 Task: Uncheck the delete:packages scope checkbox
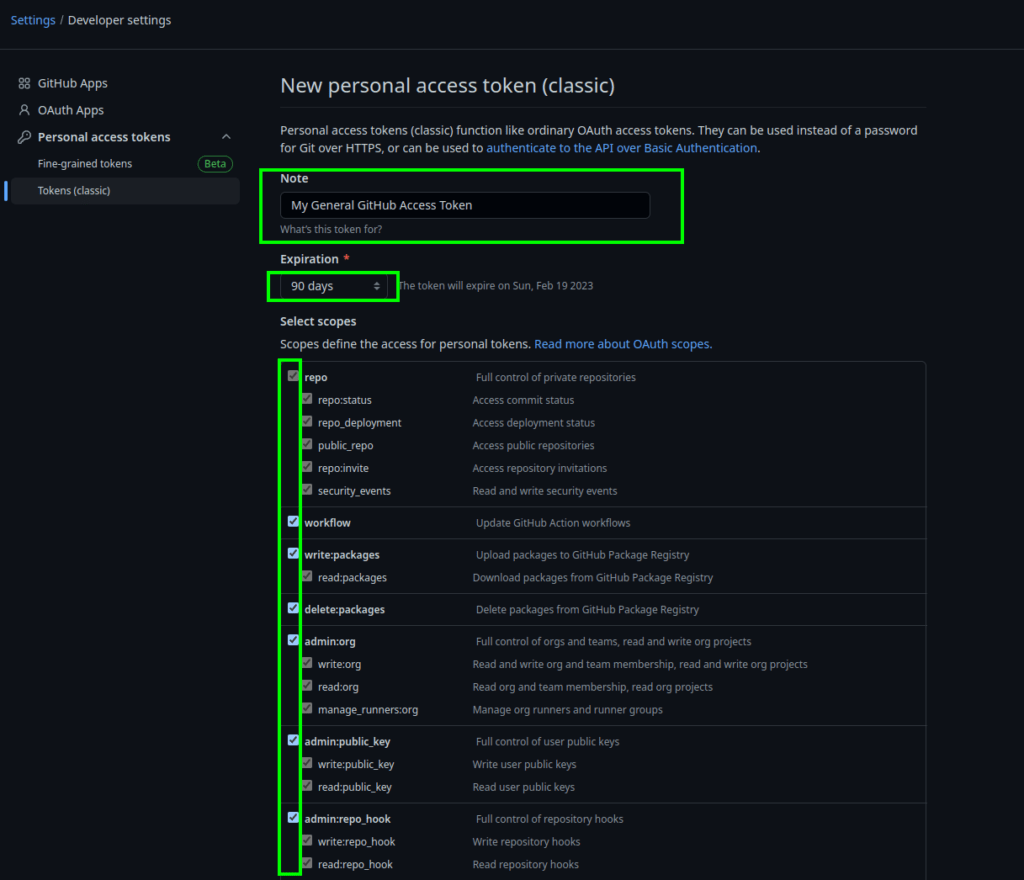point(293,608)
